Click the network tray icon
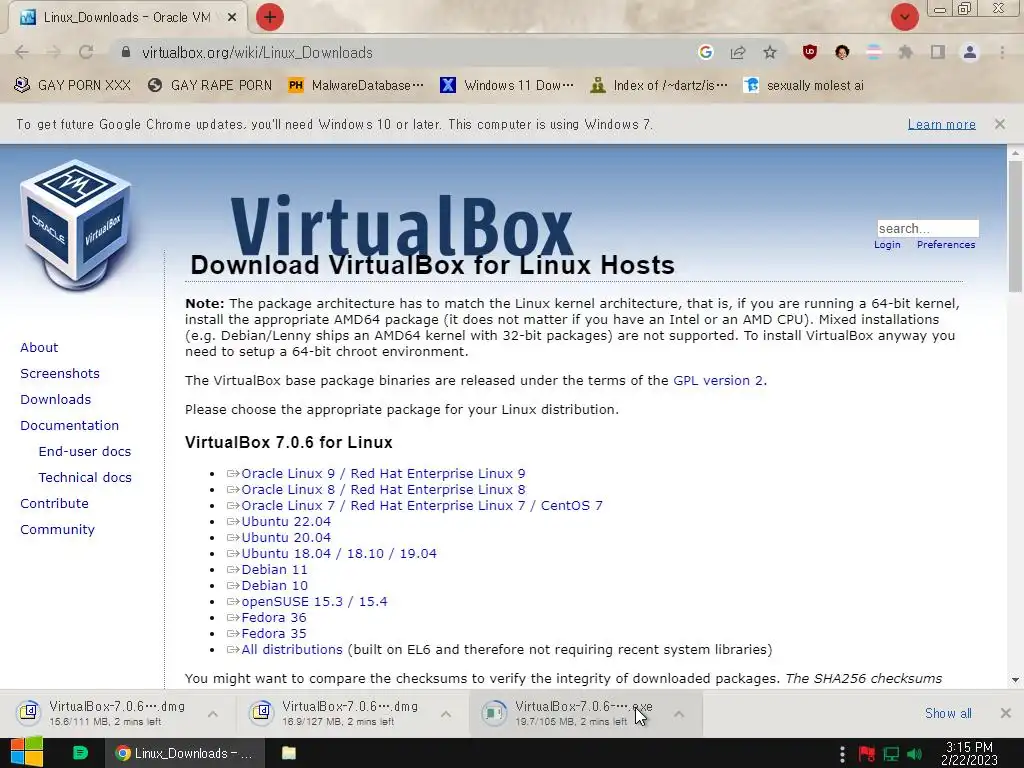1024x768 pixels. (891, 754)
